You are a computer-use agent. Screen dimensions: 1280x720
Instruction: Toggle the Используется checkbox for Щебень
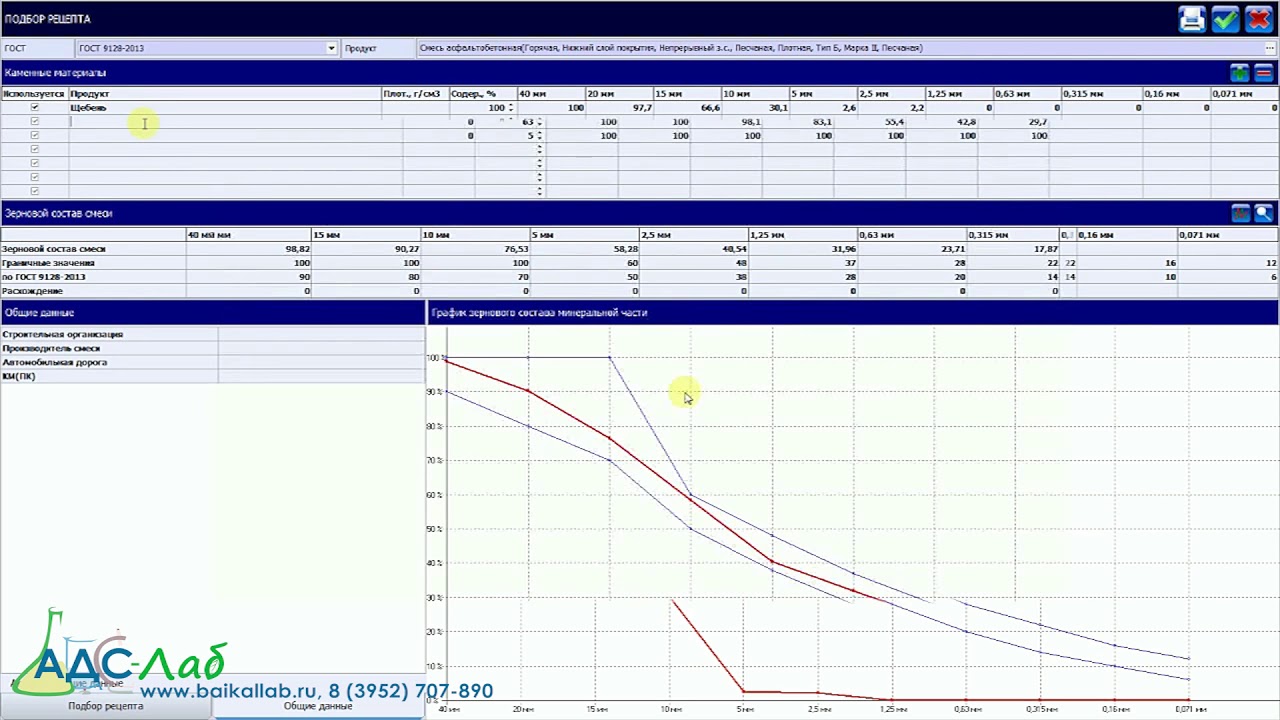(35, 107)
